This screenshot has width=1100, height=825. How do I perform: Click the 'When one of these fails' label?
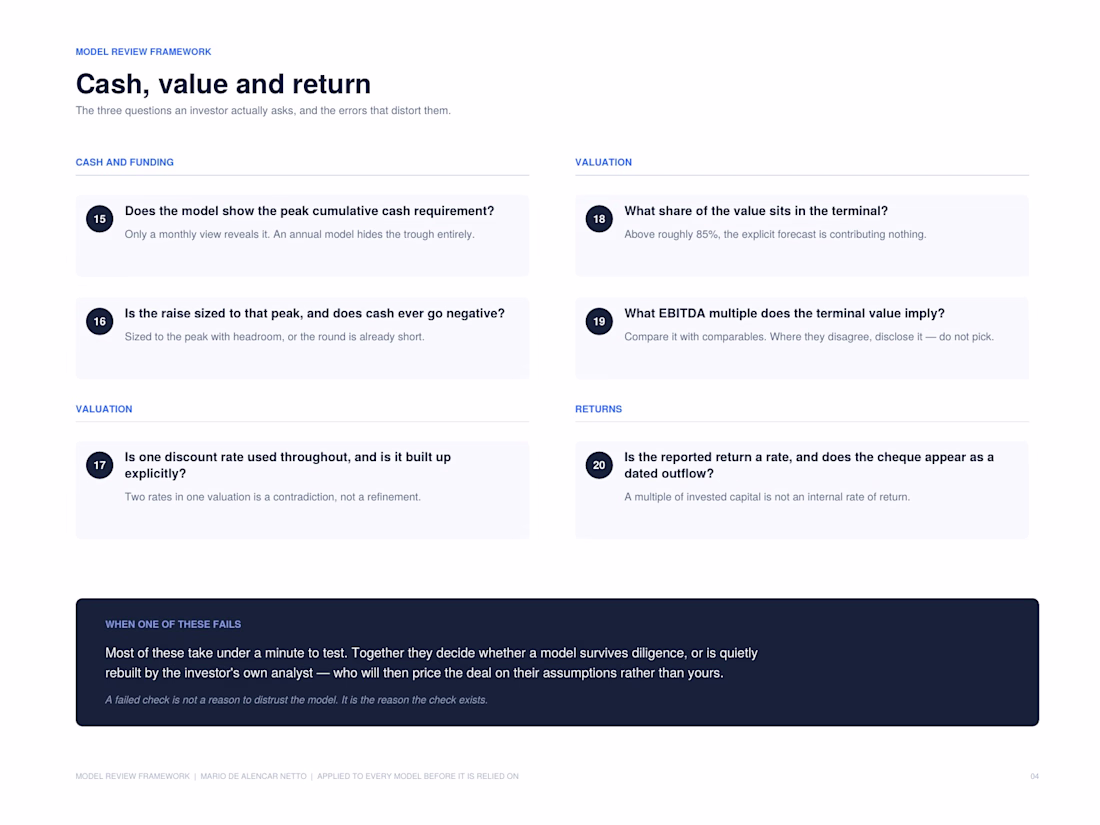tap(173, 624)
